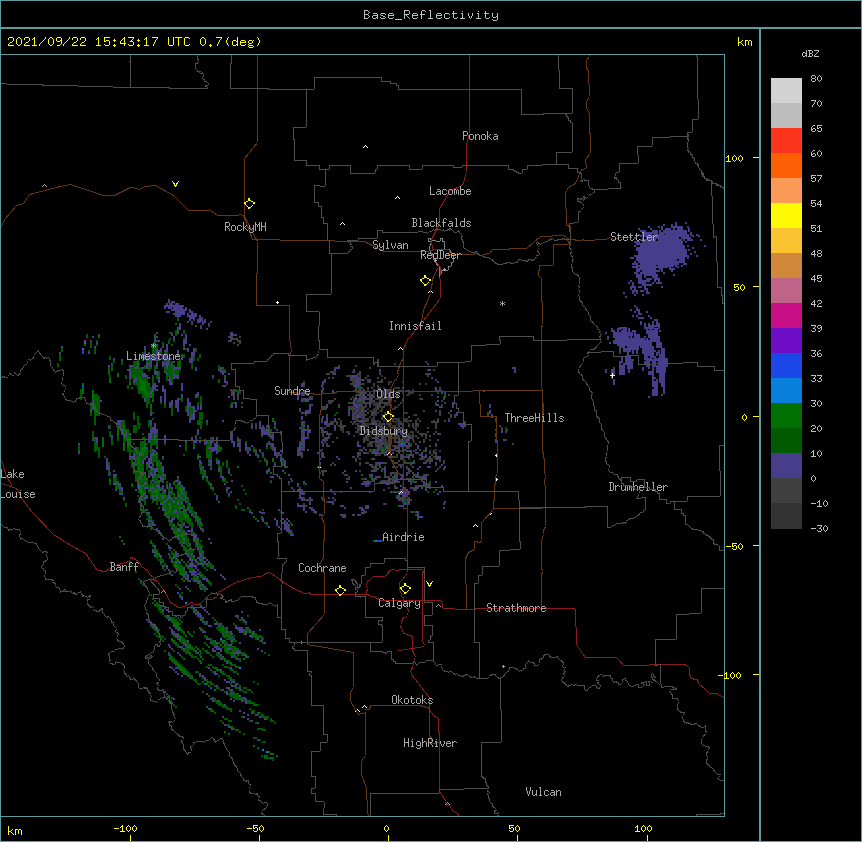
Task: Click the white plus marker near the Drumheller-area echoes
Action: 612,375
